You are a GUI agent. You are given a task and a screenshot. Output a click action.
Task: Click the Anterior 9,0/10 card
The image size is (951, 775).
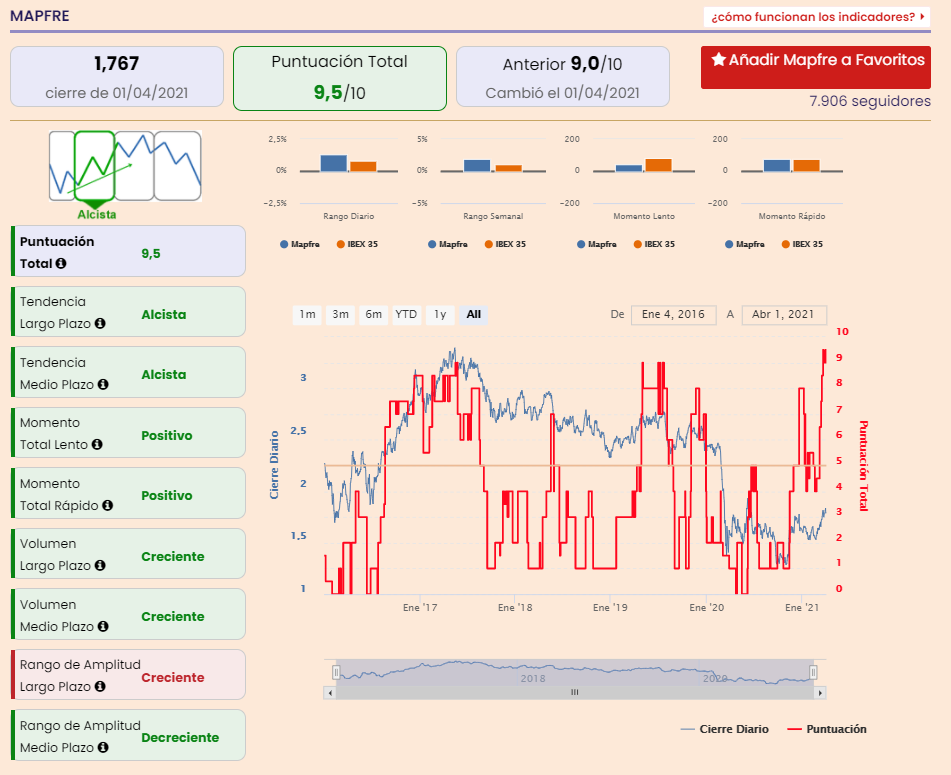(x=563, y=77)
